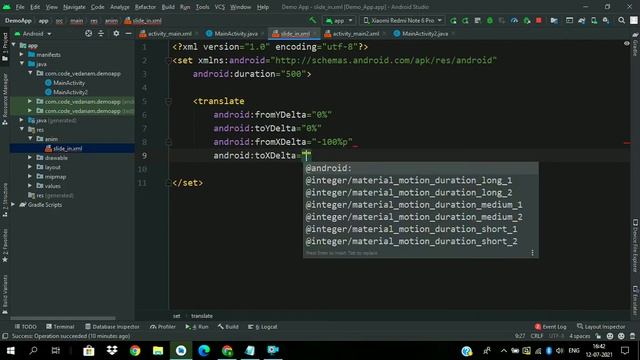Screen dimensions: 640x360
Task: Click the Profile app gauge icon
Action: point(514,20)
